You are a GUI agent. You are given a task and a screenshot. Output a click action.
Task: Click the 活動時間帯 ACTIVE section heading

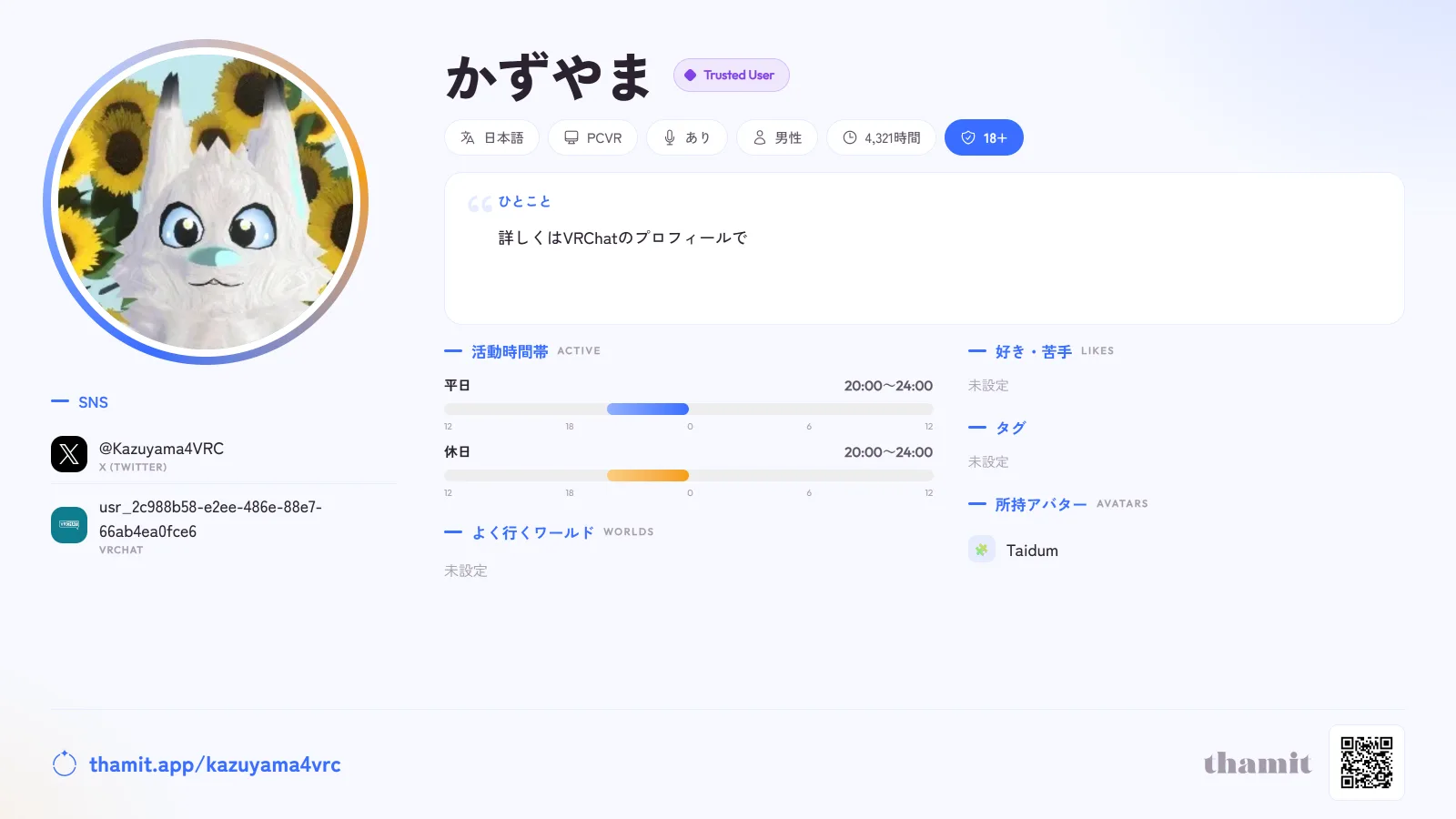522,351
